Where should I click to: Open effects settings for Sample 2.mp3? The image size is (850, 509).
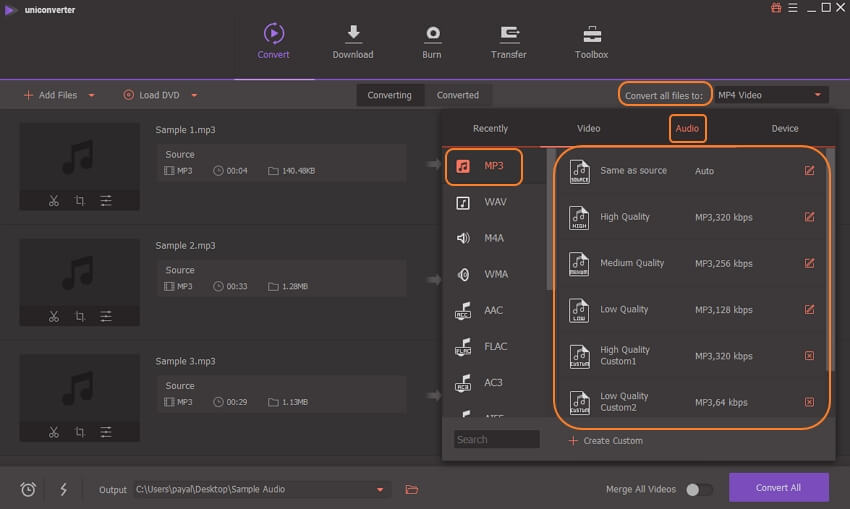[x=106, y=316]
